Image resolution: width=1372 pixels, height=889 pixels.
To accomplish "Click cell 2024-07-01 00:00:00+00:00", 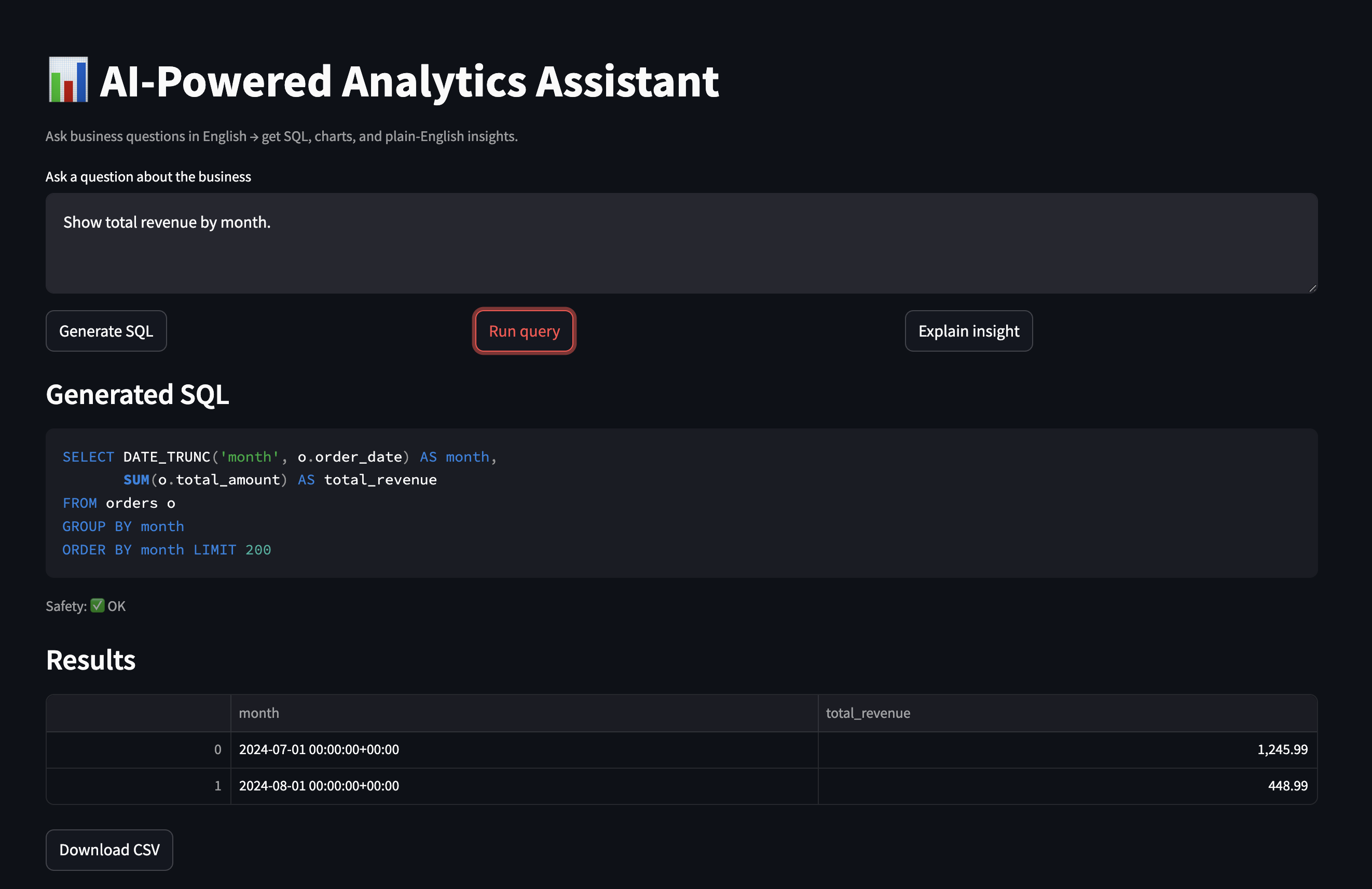I will tap(524, 749).
